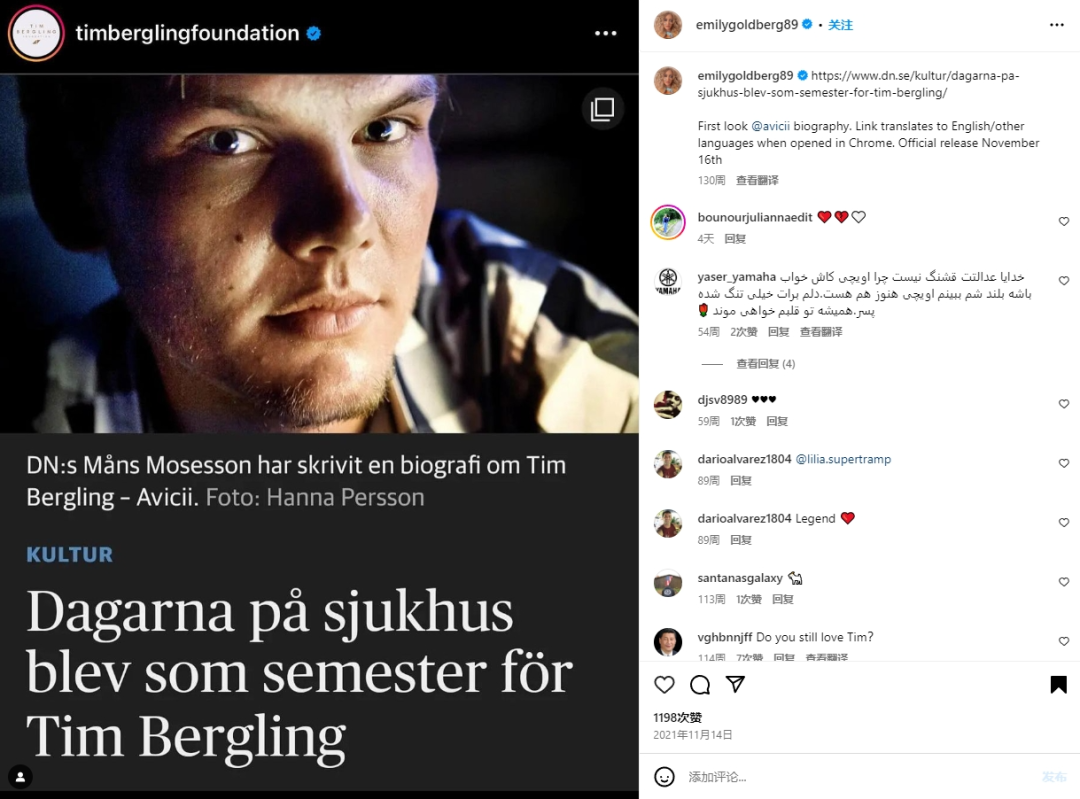Reply to djsv8989's comment
Image resolution: width=1080 pixels, height=799 pixels.
pyautogui.click(x=777, y=422)
